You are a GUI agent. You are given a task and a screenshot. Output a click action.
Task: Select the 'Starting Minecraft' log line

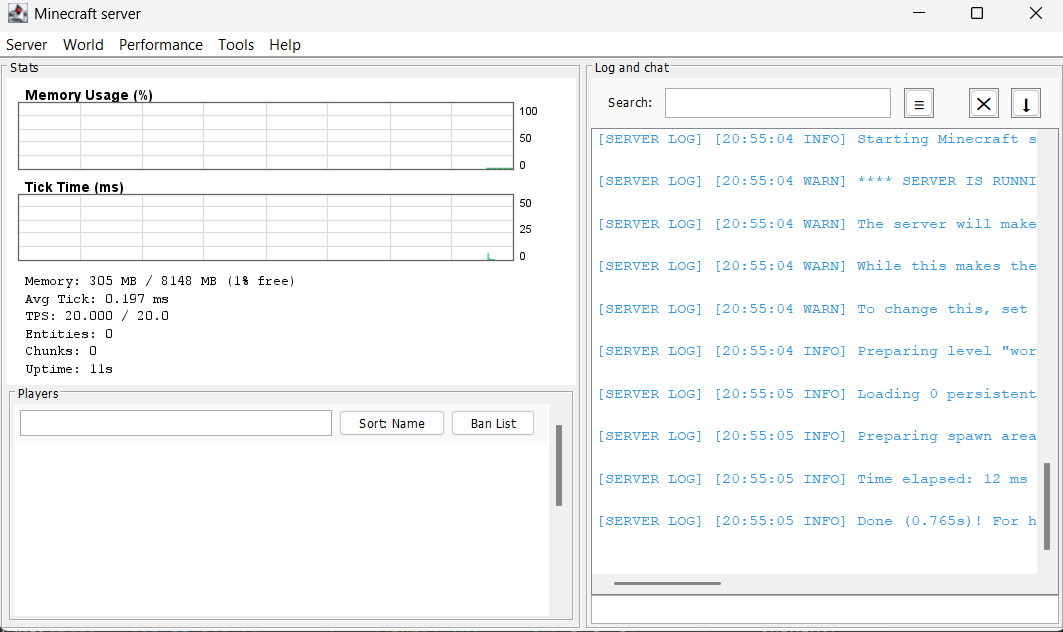[816, 139]
